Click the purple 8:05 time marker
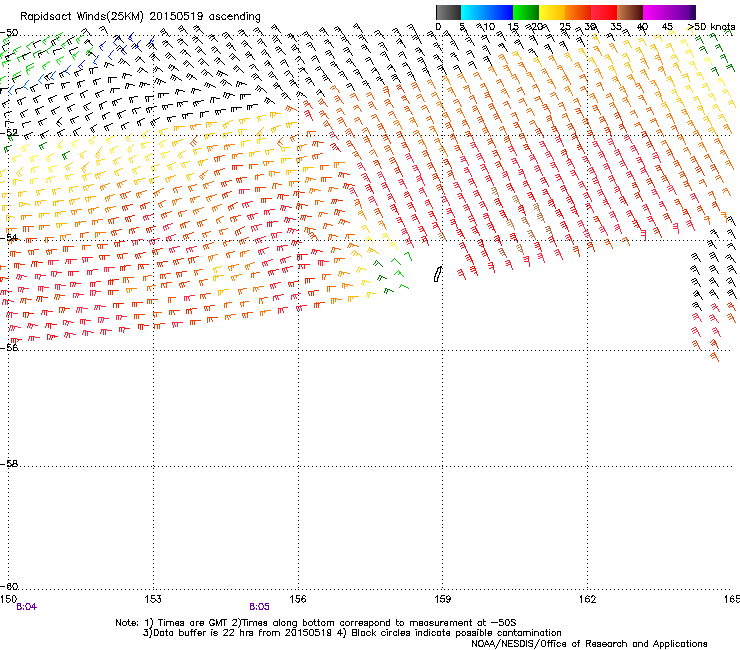This screenshot has height=650, width=740. coord(260,607)
